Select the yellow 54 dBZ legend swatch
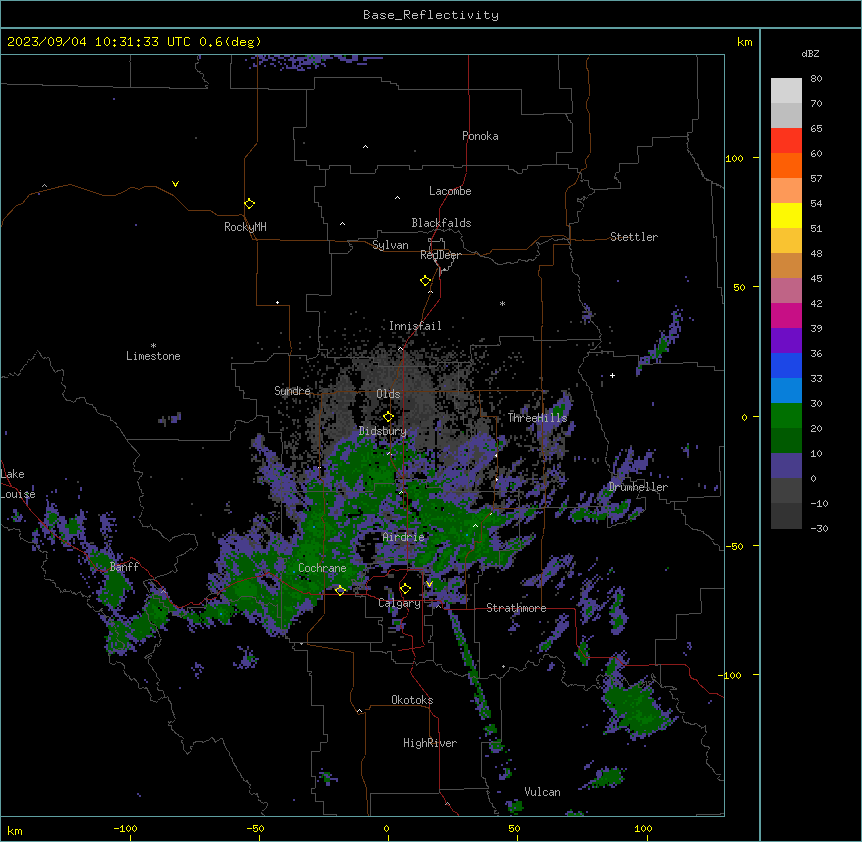The width and height of the screenshot is (862, 842). 786,215
